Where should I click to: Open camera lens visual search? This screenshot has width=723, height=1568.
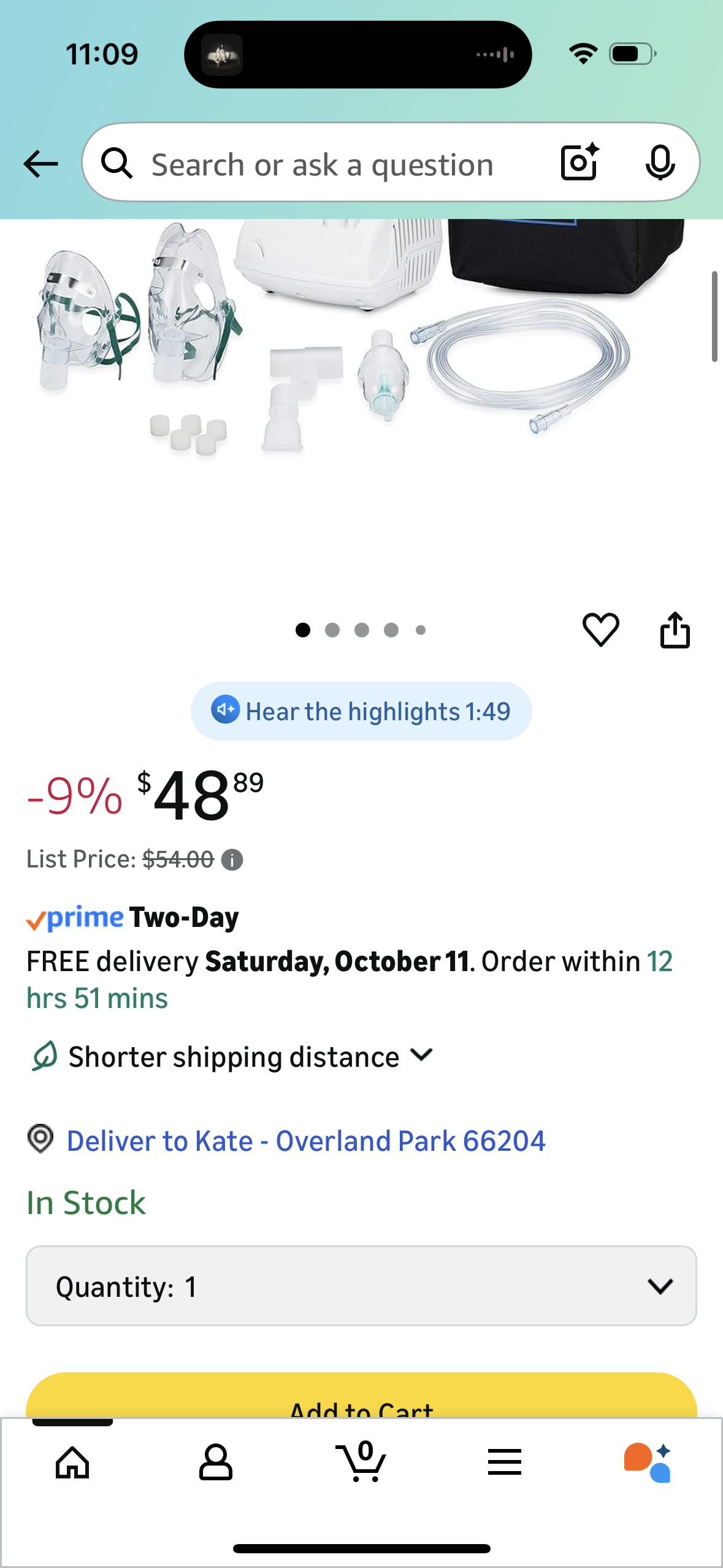point(579,163)
